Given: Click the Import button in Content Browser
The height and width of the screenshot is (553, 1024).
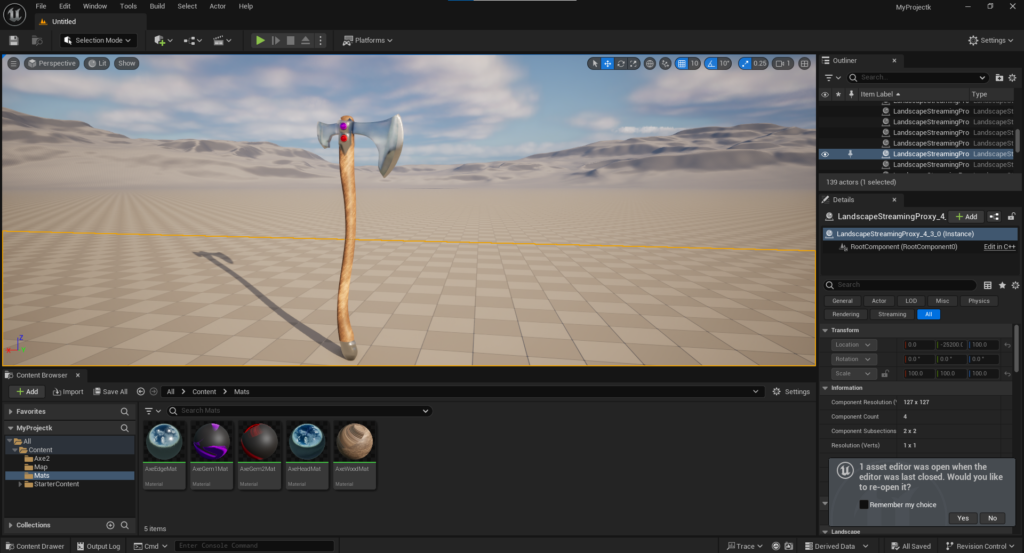Looking at the screenshot, I should point(67,391).
